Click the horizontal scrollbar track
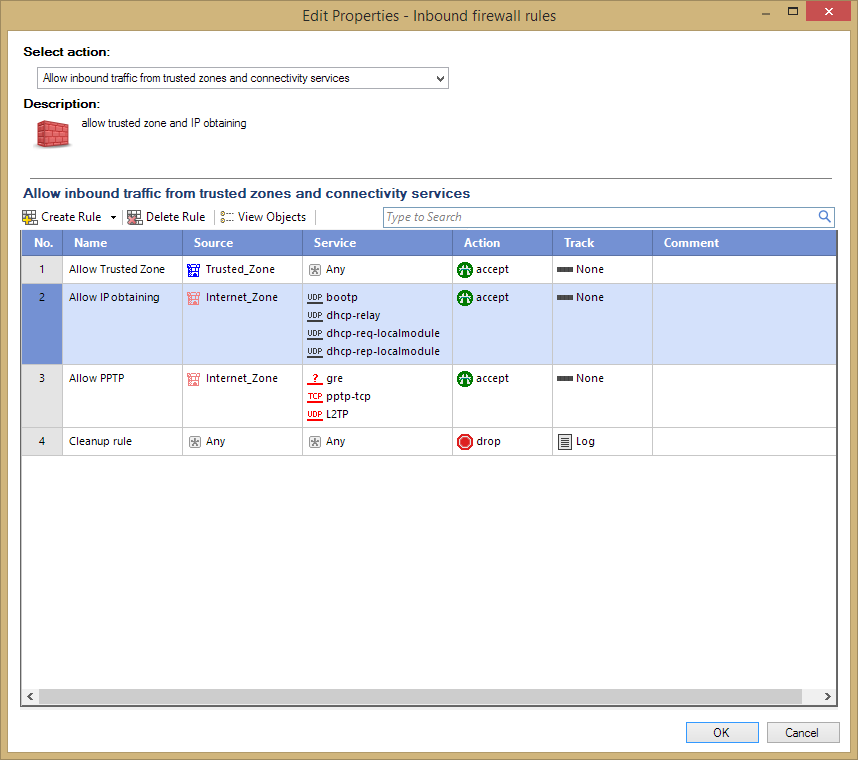 (x=420, y=697)
